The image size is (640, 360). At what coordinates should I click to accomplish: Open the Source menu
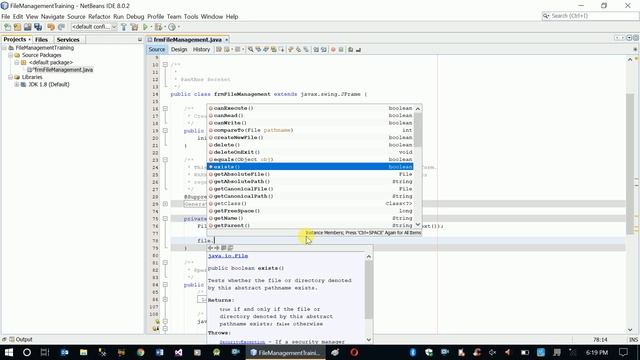(76, 17)
